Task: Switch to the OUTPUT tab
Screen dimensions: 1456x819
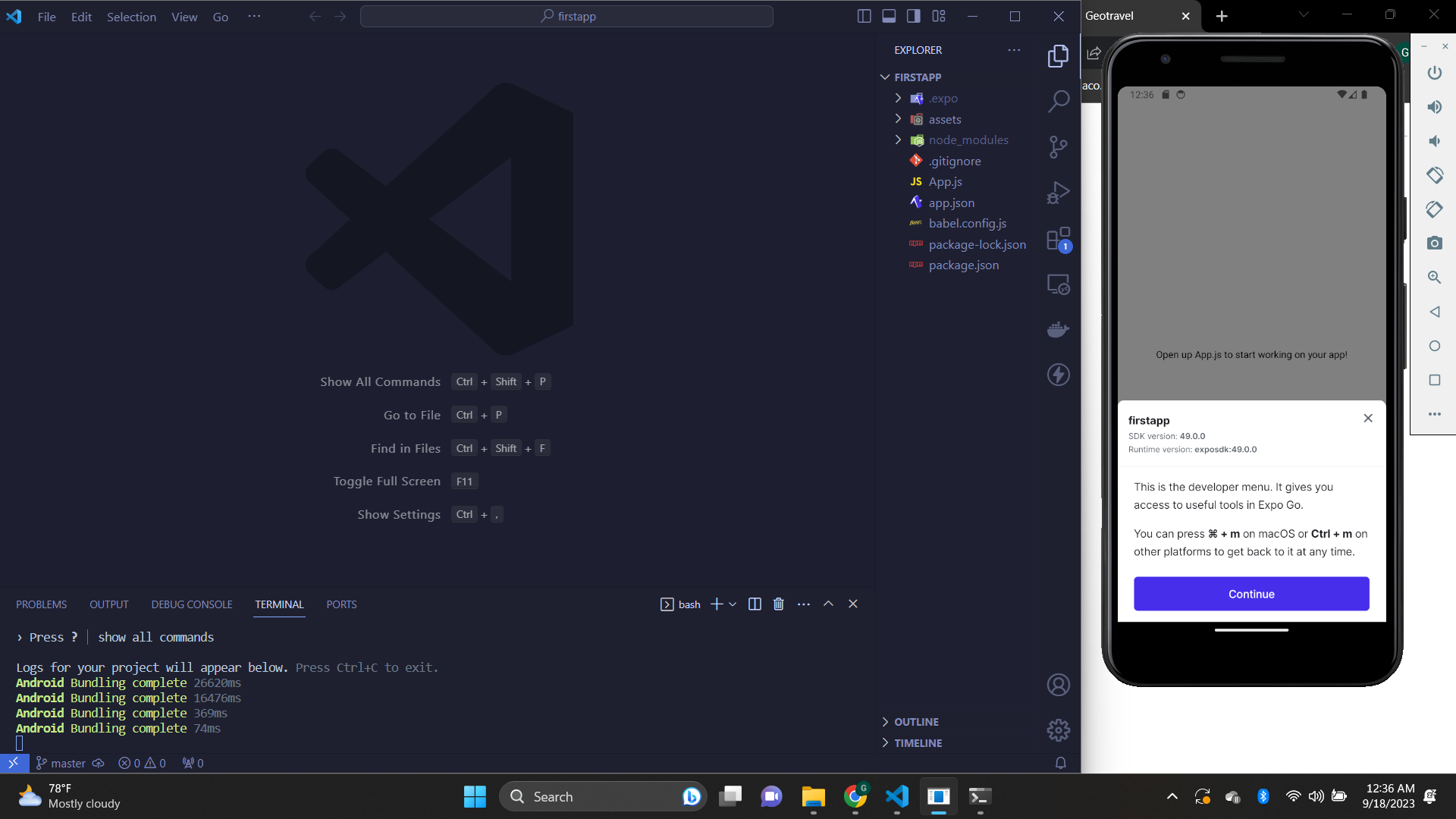Action: tap(109, 604)
